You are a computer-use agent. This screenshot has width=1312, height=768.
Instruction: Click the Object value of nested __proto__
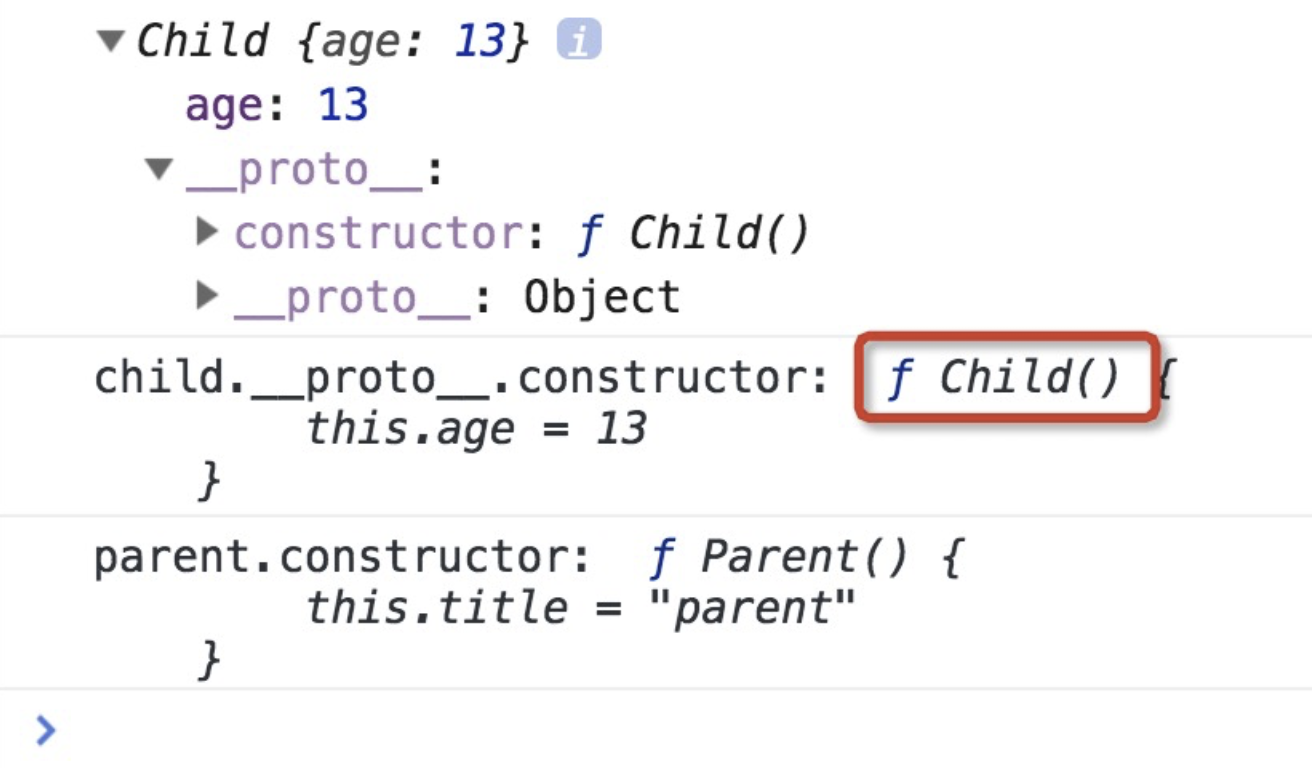[602, 297]
